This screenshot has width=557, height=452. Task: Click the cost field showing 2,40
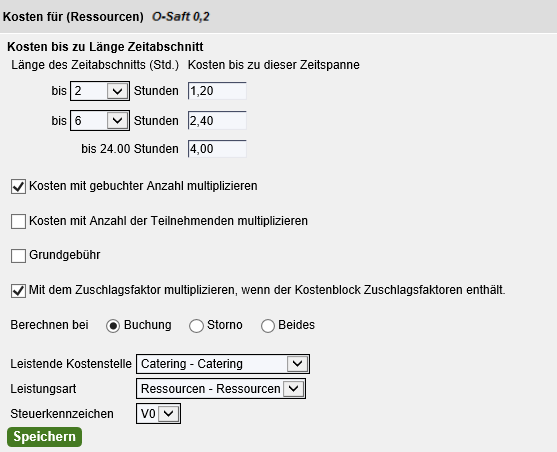pos(217,121)
